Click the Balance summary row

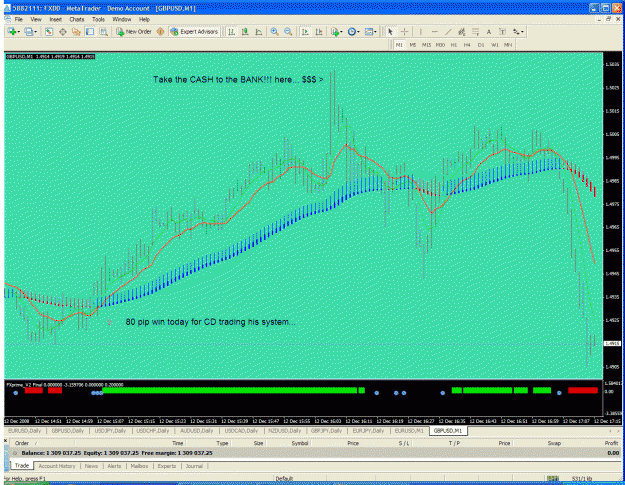(314, 453)
